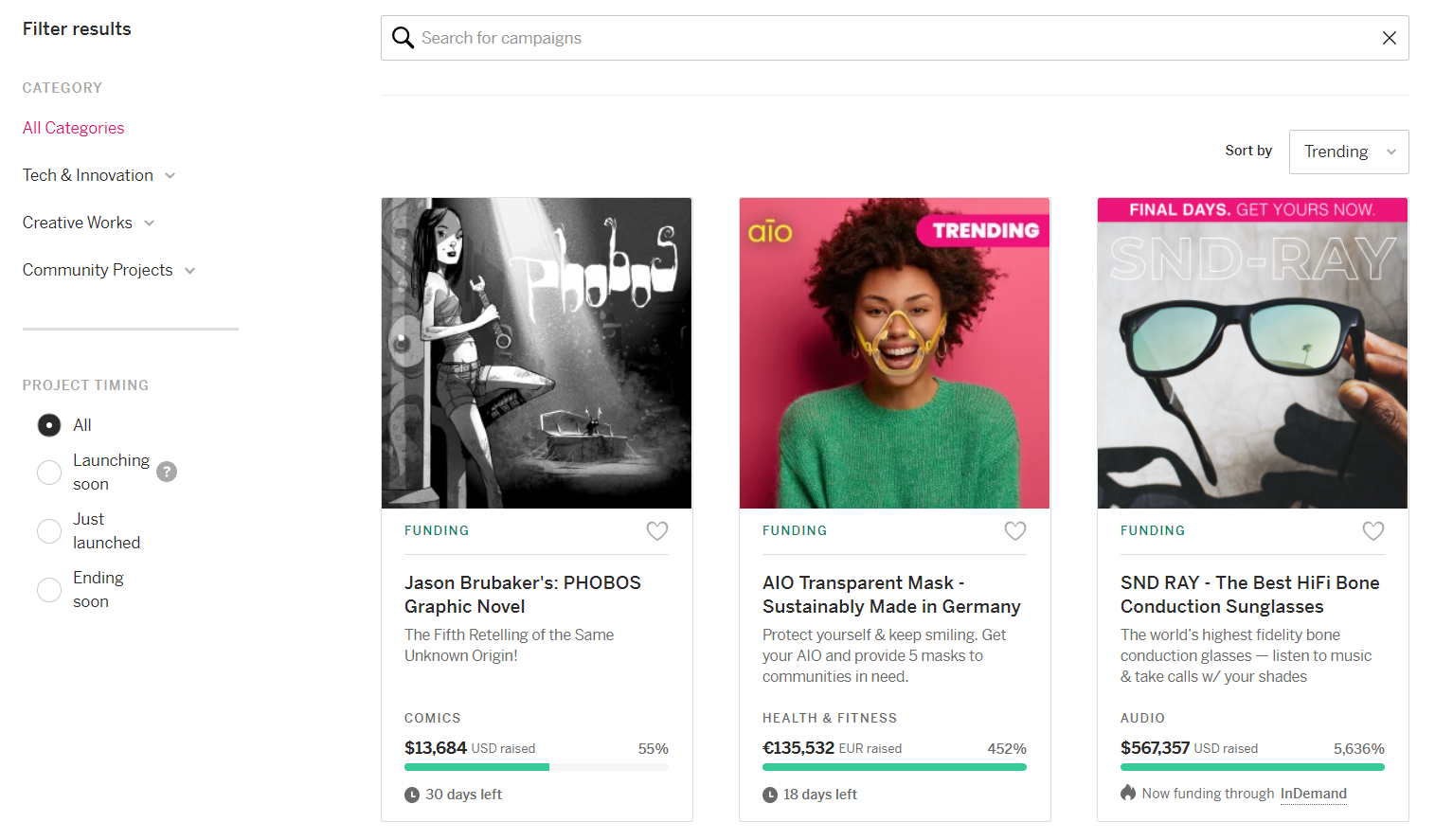Click the Protect yourself & keep smiling description

[884, 655]
